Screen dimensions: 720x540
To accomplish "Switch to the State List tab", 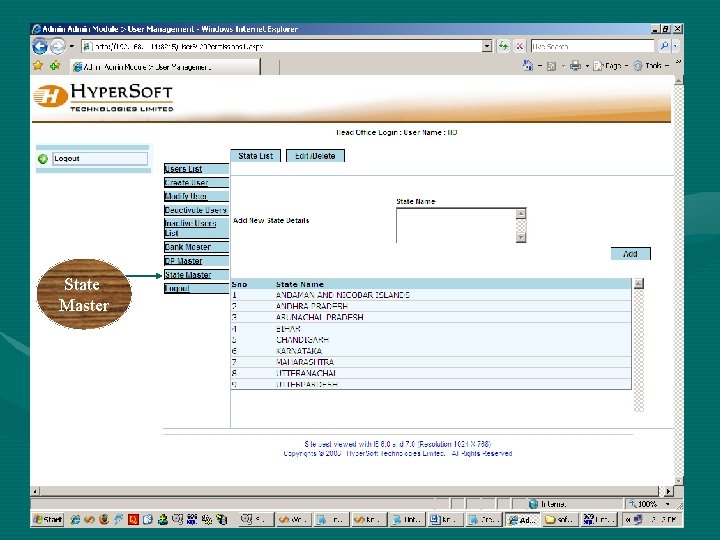I will coord(255,156).
